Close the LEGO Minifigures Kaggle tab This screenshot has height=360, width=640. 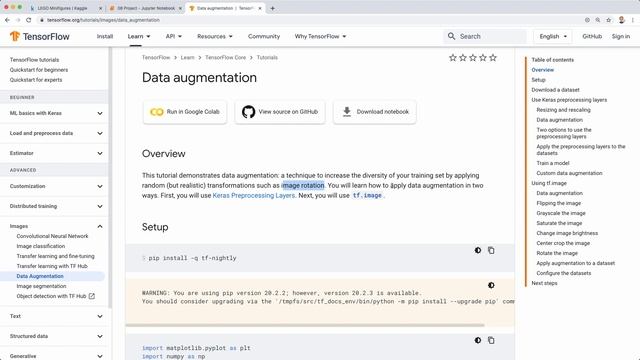pyautogui.click(x=101, y=8)
